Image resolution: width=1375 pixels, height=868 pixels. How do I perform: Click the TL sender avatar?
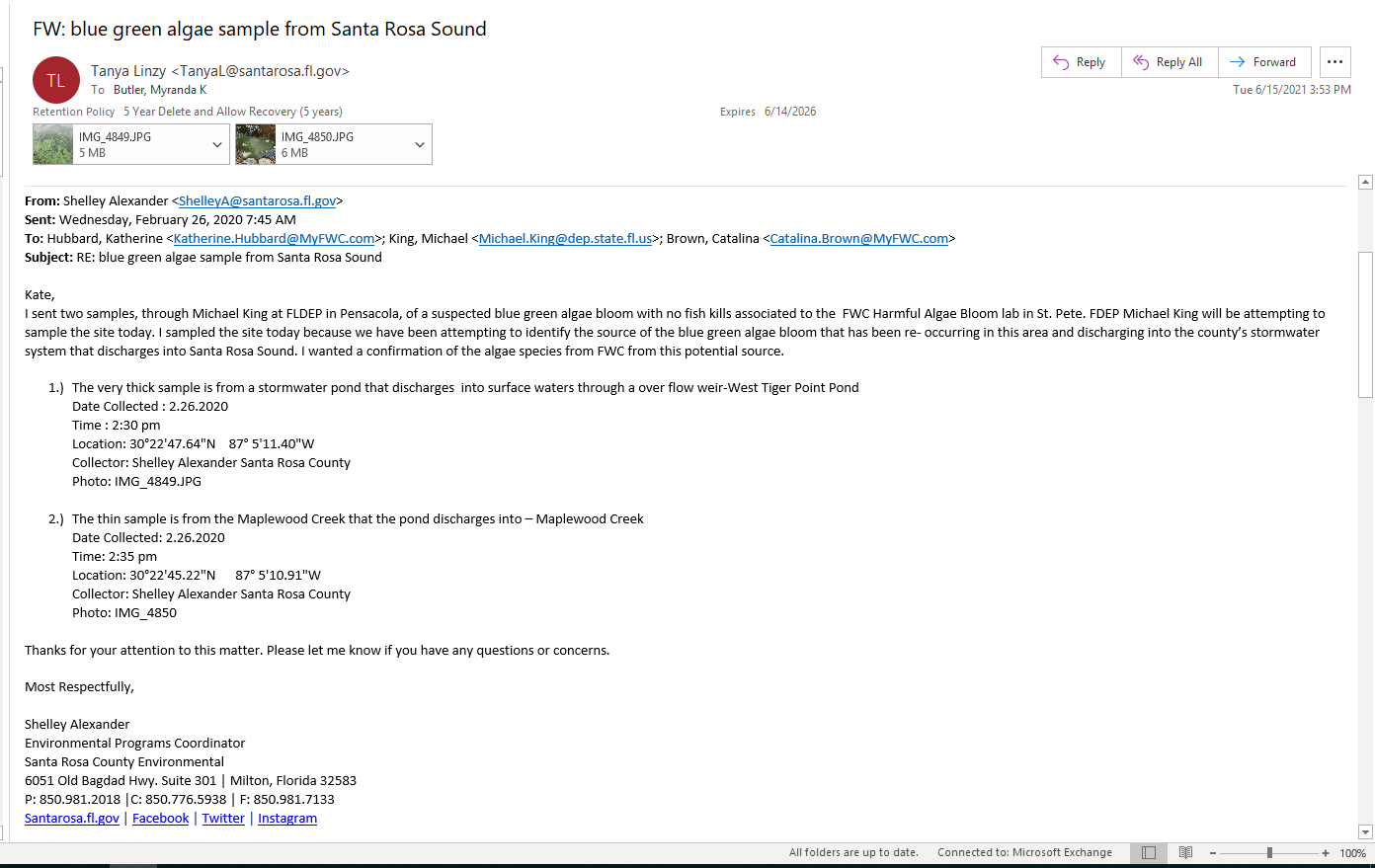56,80
